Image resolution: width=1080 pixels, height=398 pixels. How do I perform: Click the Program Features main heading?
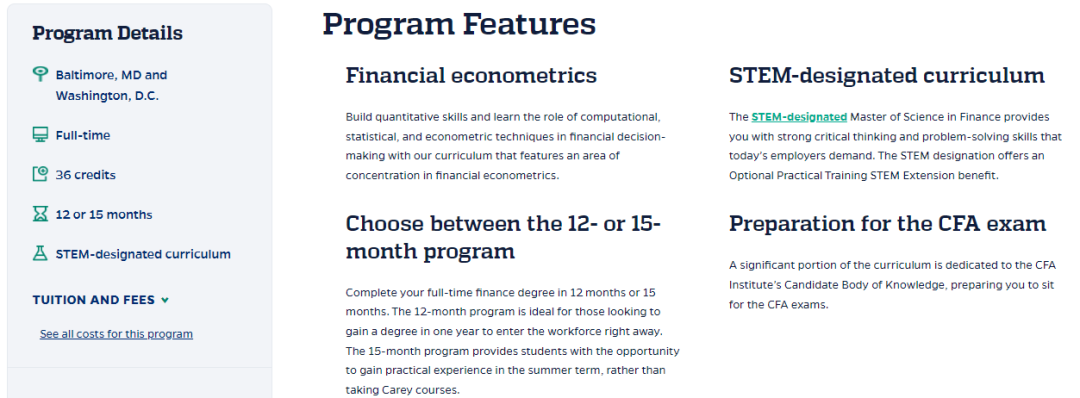(x=459, y=23)
